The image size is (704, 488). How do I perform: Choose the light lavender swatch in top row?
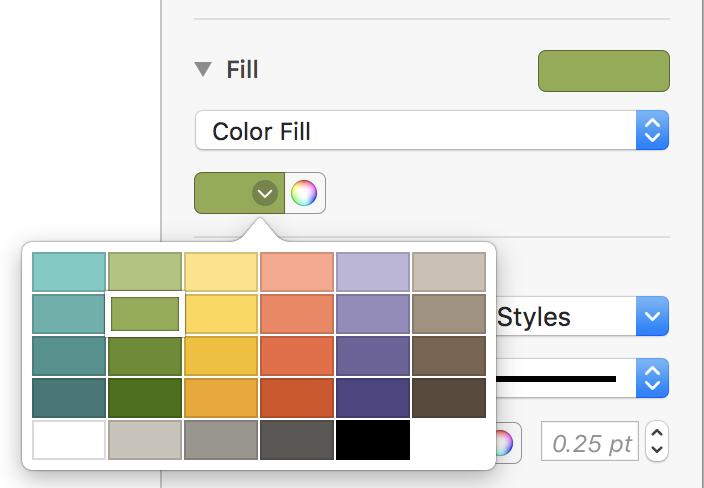373,272
